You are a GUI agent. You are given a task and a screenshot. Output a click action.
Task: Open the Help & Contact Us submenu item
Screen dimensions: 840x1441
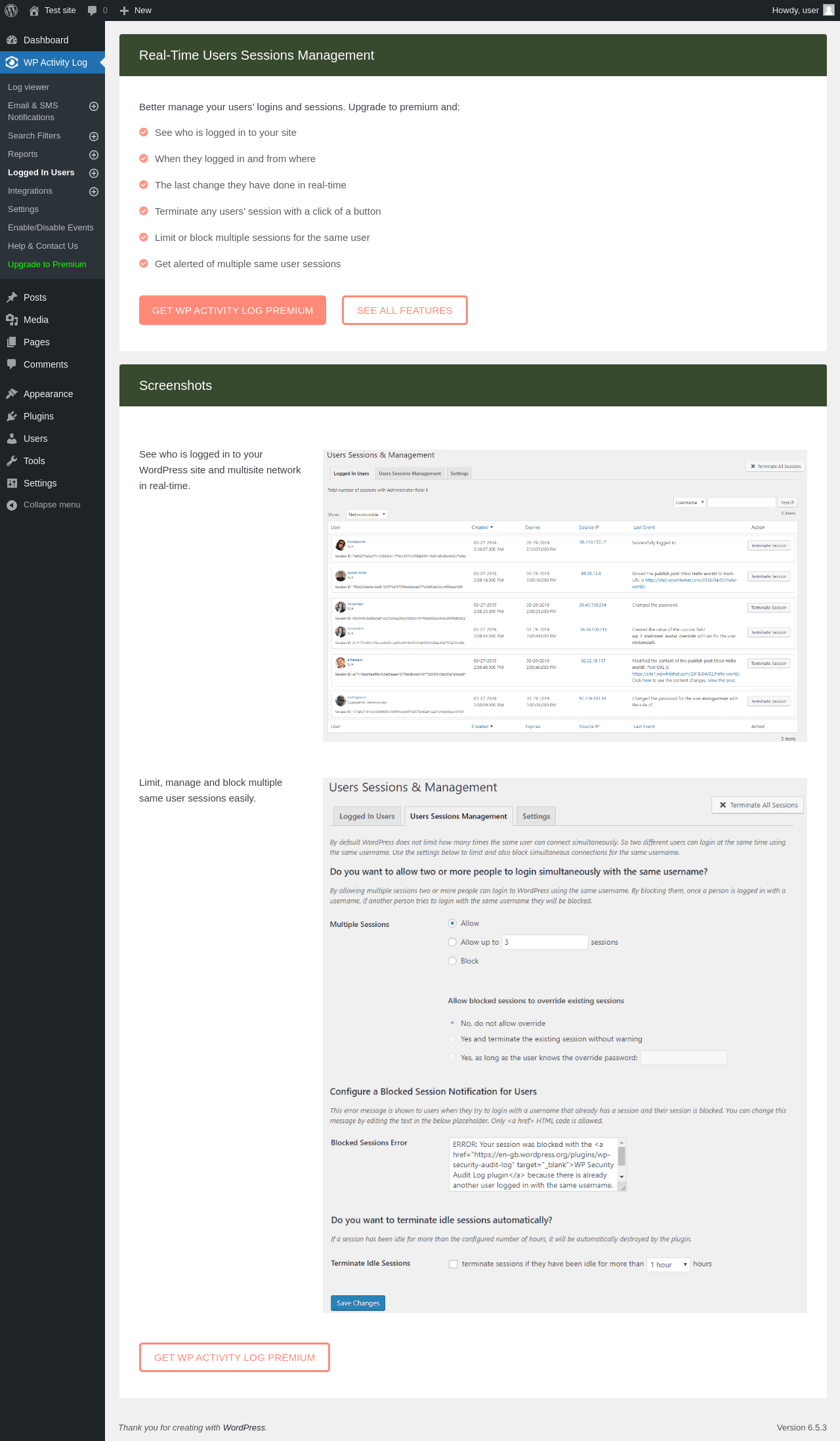coord(43,246)
